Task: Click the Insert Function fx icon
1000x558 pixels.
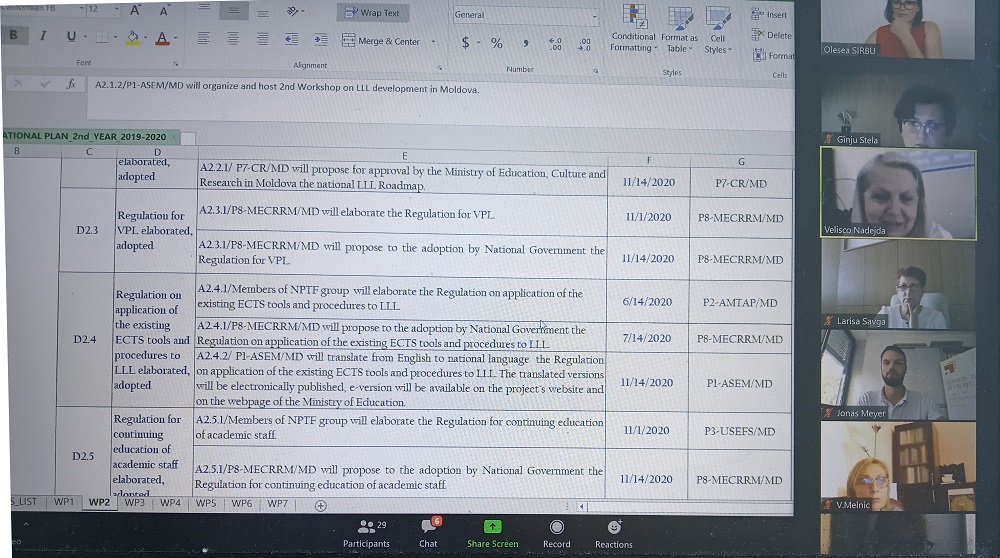Action: pyautogui.click(x=71, y=86)
